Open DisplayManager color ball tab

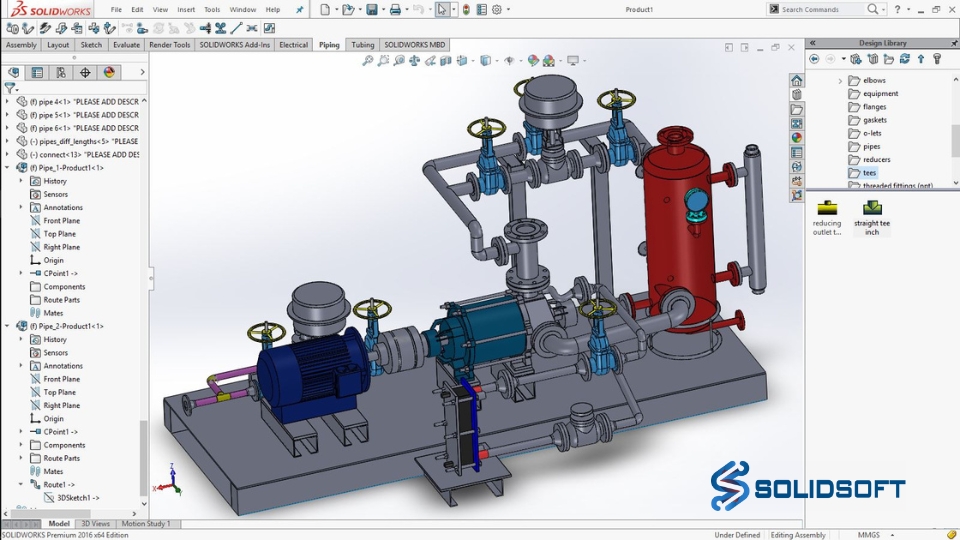coord(109,72)
